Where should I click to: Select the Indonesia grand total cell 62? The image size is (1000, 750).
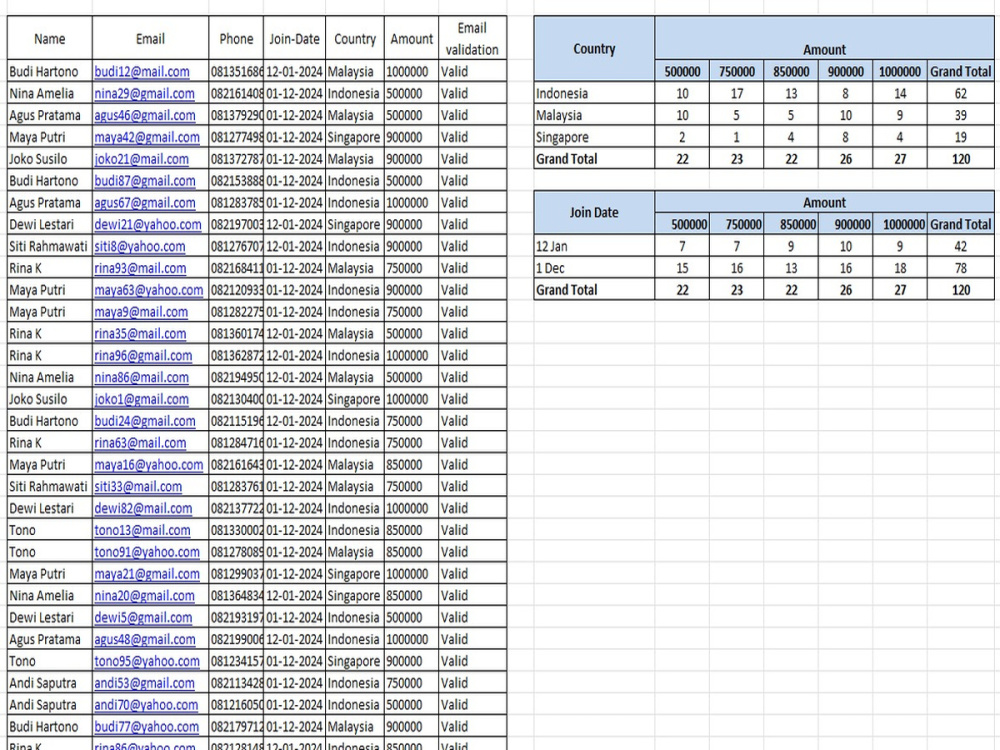click(x=960, y=93)
